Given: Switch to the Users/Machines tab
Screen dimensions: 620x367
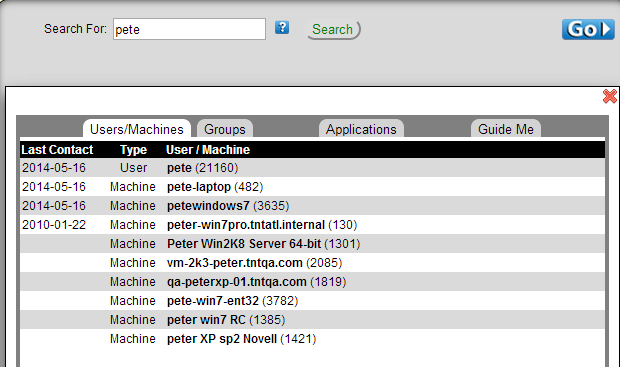Looking at the screenshot, I should point(137,129).
